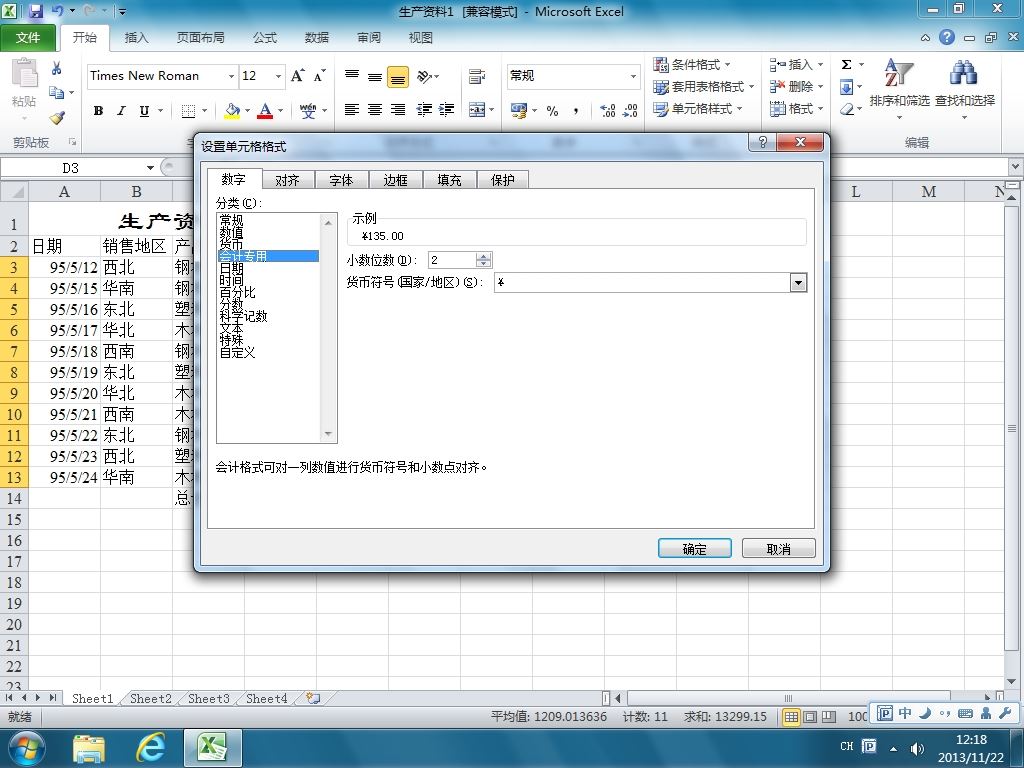Expand the 单元格样式 dropdown
Image resolution: width=1024 pixels, height=768 pixels.
pos(739,108)
